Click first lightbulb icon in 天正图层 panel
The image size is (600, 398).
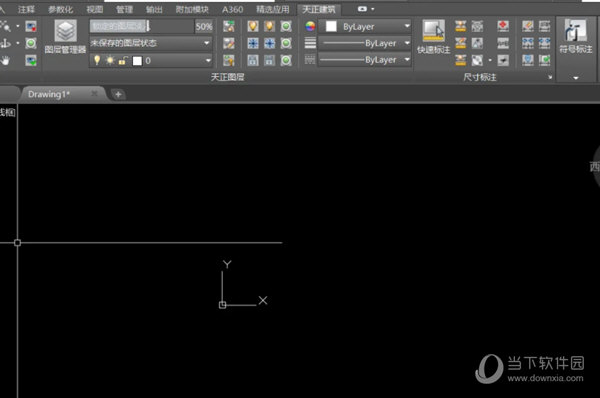pos(253,26)
